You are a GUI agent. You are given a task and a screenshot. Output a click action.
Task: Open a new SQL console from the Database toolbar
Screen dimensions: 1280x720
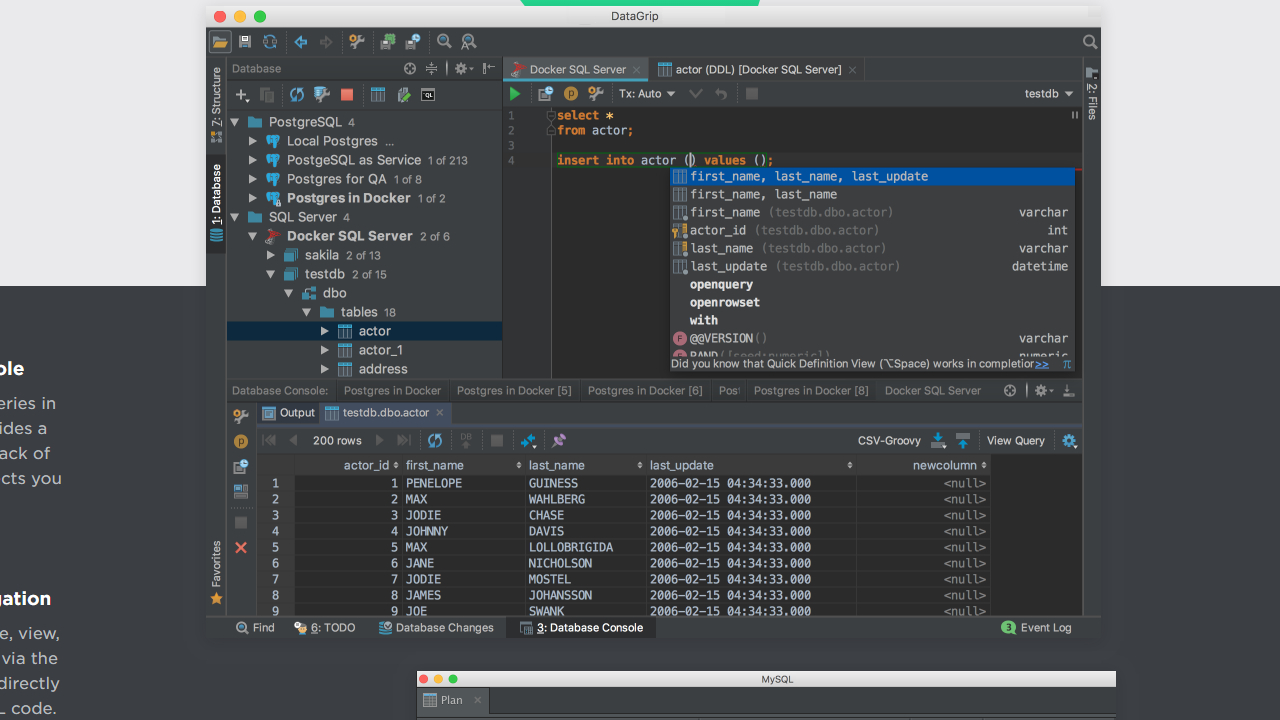[428, 94]
